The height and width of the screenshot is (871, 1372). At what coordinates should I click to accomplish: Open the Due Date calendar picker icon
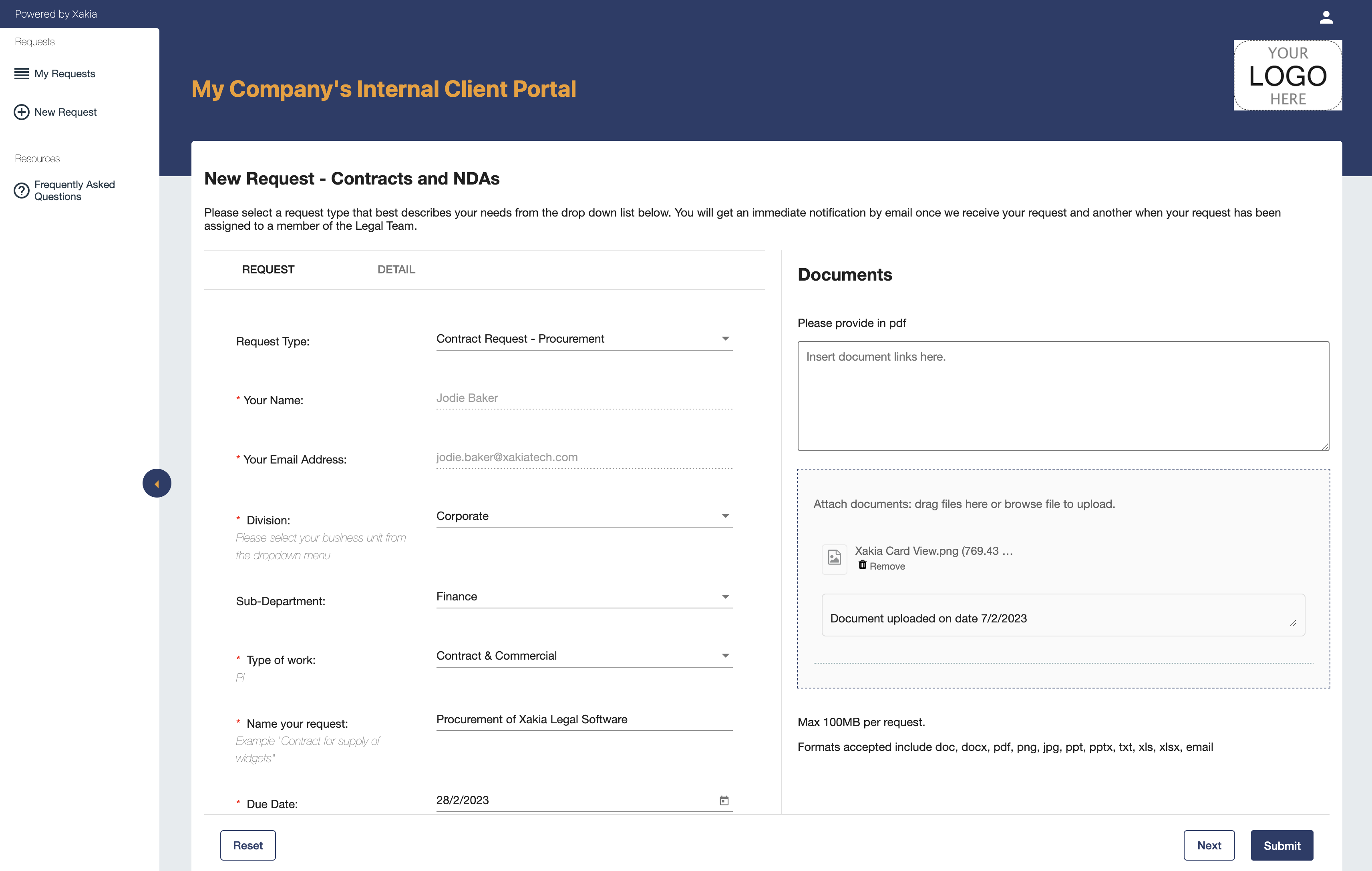click(724, 801)
